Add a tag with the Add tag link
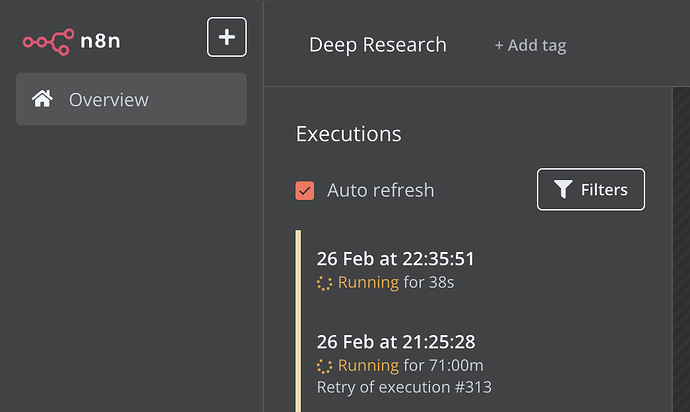Image resolution: width=690 pixels, height=412 pixels. (530, 45)
